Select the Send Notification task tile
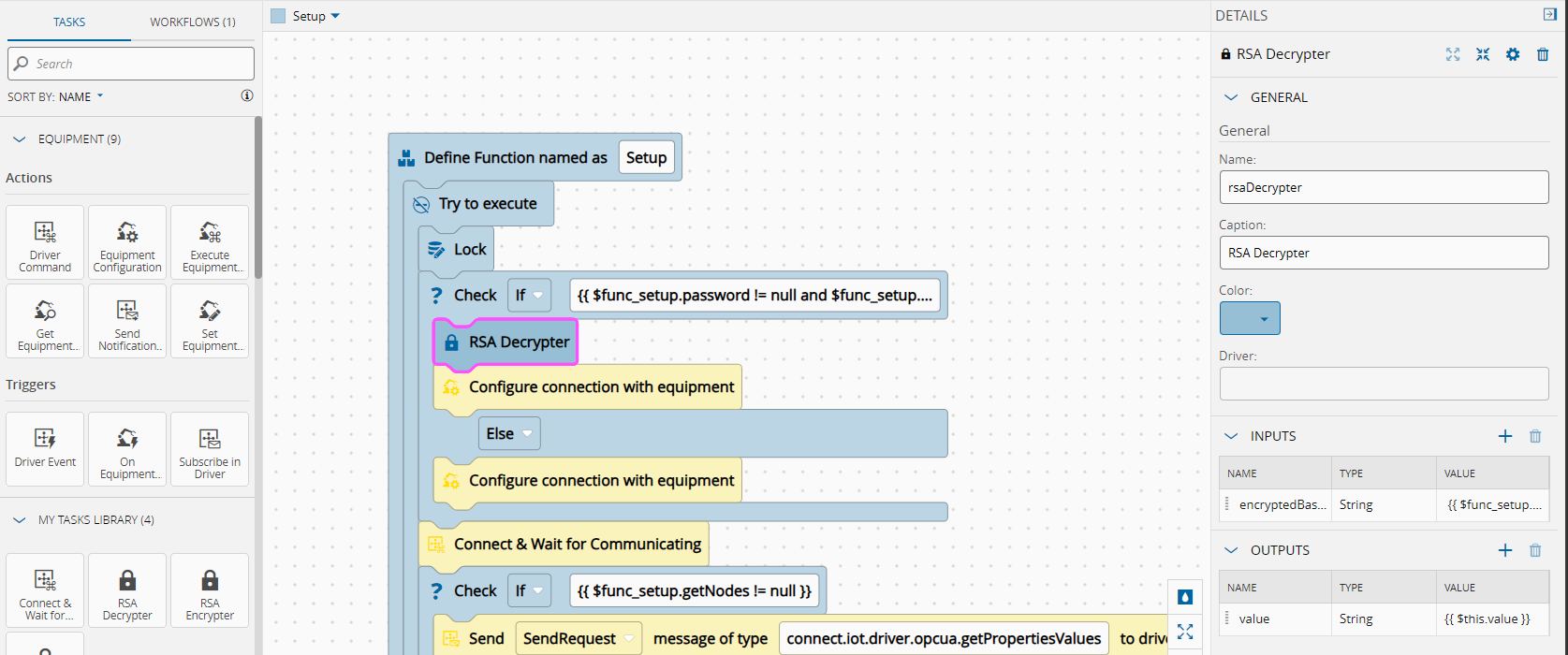 pyautogui.click(x=127, y=321)
